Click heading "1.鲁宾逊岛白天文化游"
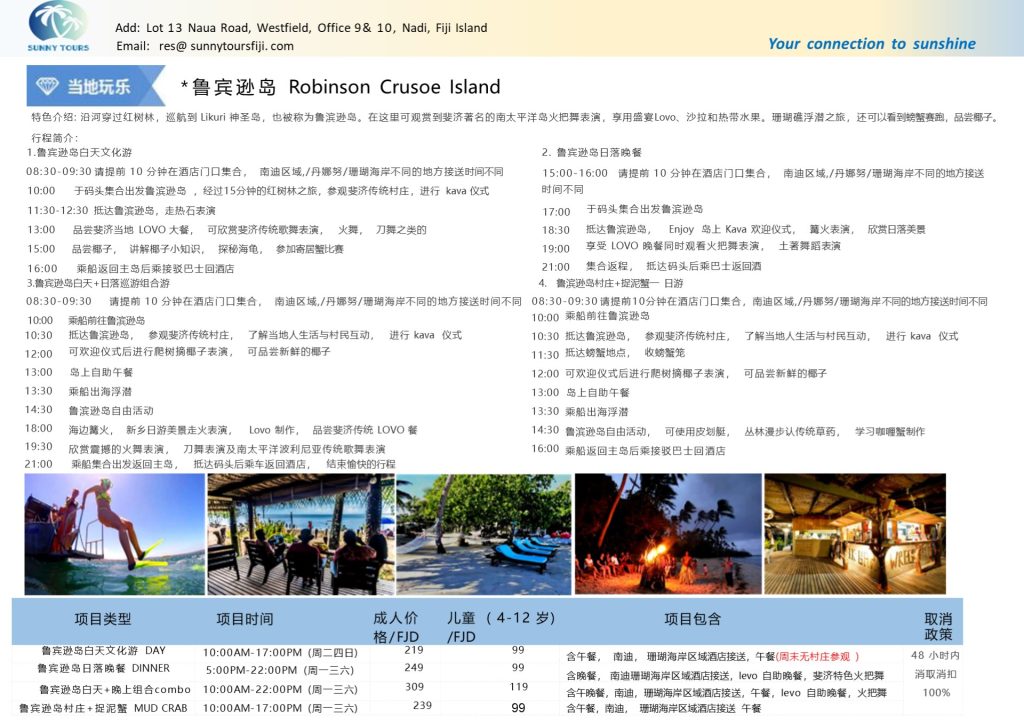This screenshot has height=724, width=1024. pyautogui.click(x=79, y=152)
